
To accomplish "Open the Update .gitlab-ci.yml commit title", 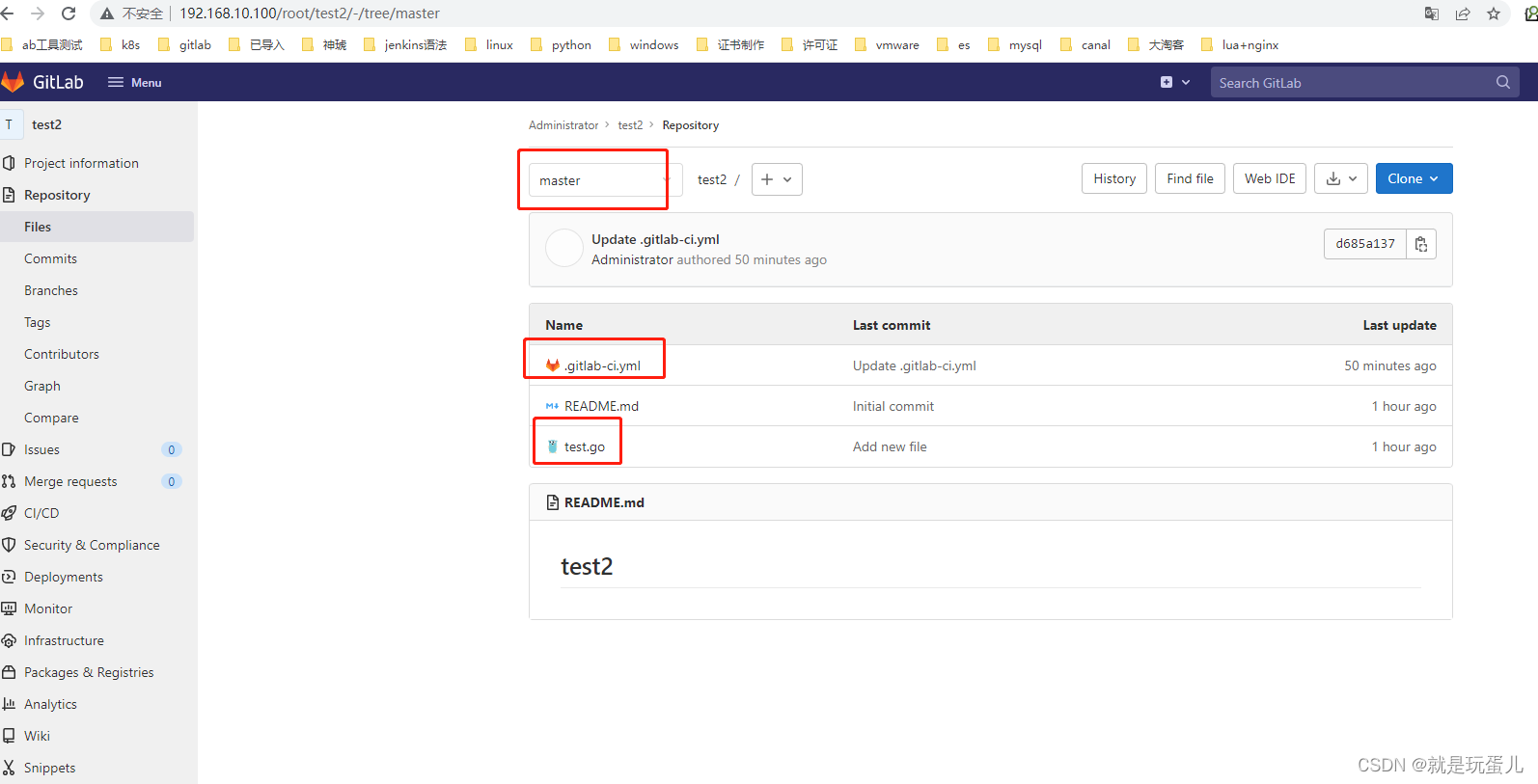I will click(x=655, y=239).
